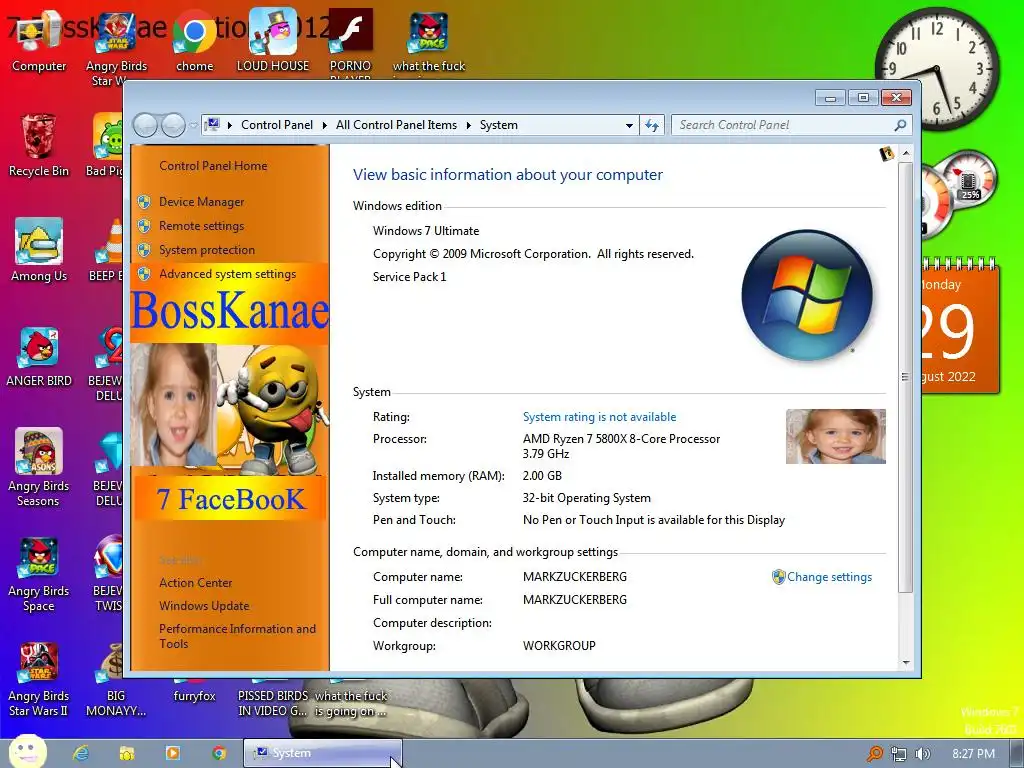Click scrollbar up arrow in System window
The height and width of the screenshot is (768, 1024).
906,153
